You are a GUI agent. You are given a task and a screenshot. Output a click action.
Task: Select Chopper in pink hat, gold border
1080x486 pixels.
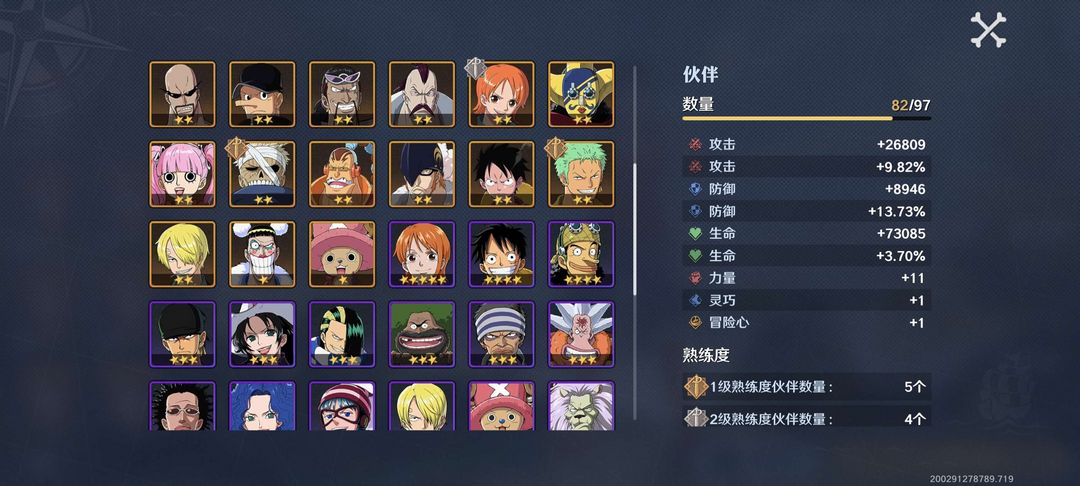click(x=342, y=254)
